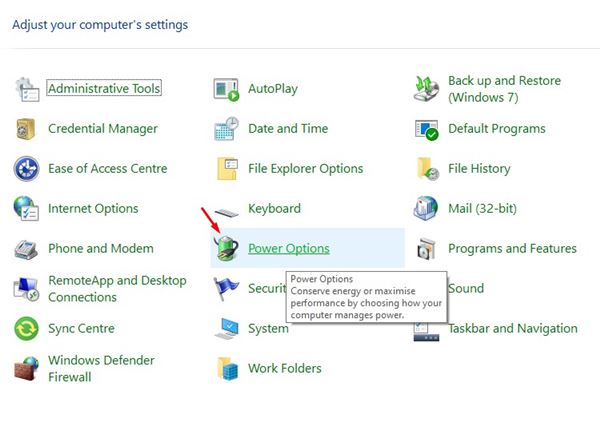This screenshot has height=434, width=600.
Task: Open the Windows Defender Firewall link
Action: pos(101,369)
